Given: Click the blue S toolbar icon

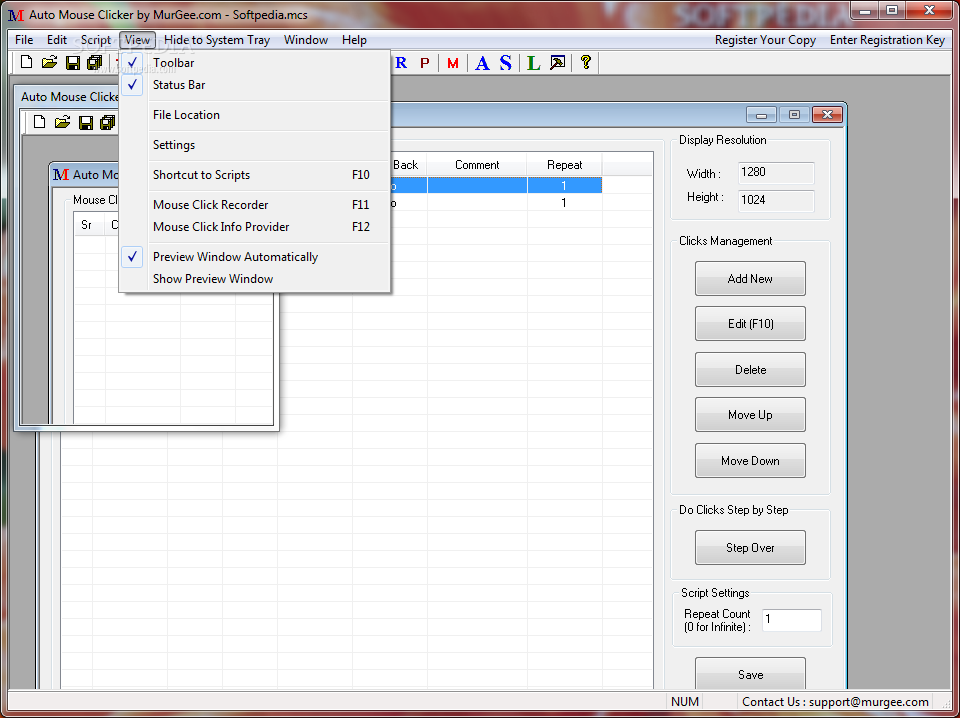Looking at the screenshot, I should [505, 63].
